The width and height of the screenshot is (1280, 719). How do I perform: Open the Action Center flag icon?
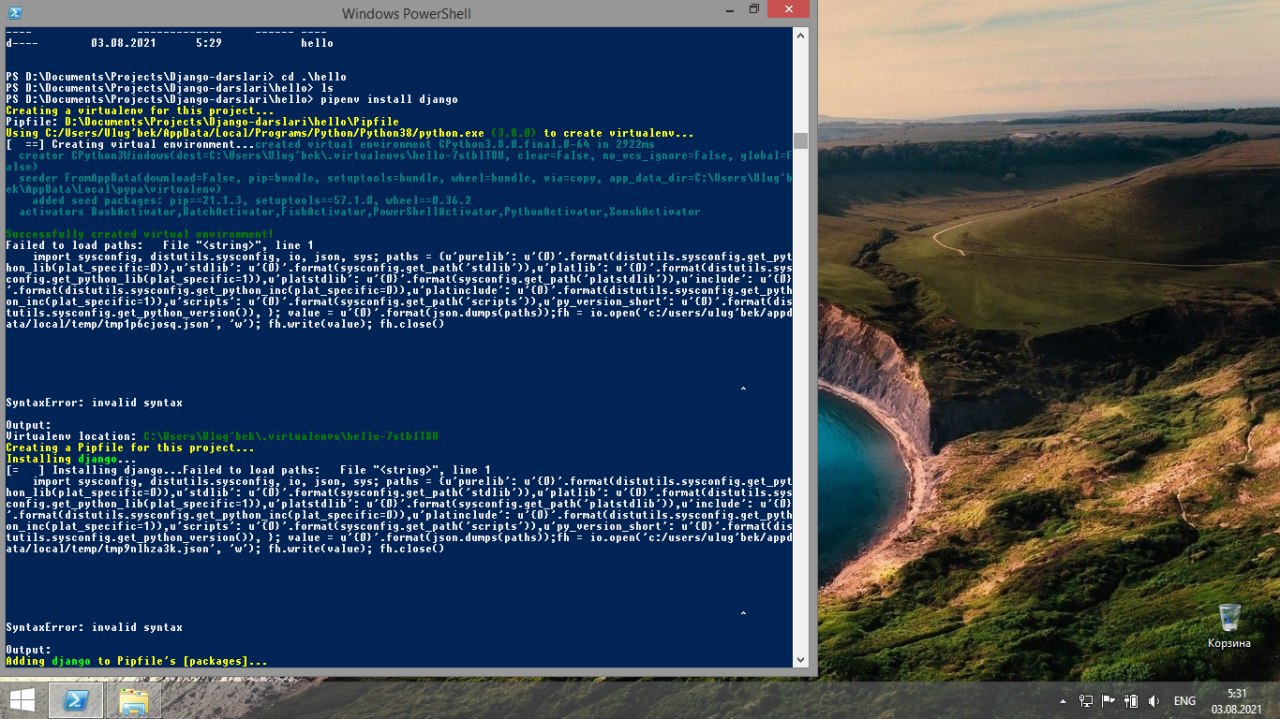pos(1108,701)
